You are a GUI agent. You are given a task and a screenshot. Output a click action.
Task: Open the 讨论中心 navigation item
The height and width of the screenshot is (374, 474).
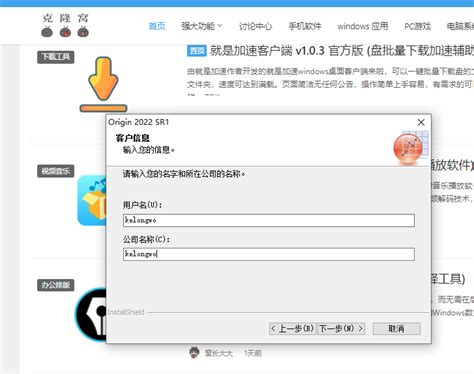(255, 26)
